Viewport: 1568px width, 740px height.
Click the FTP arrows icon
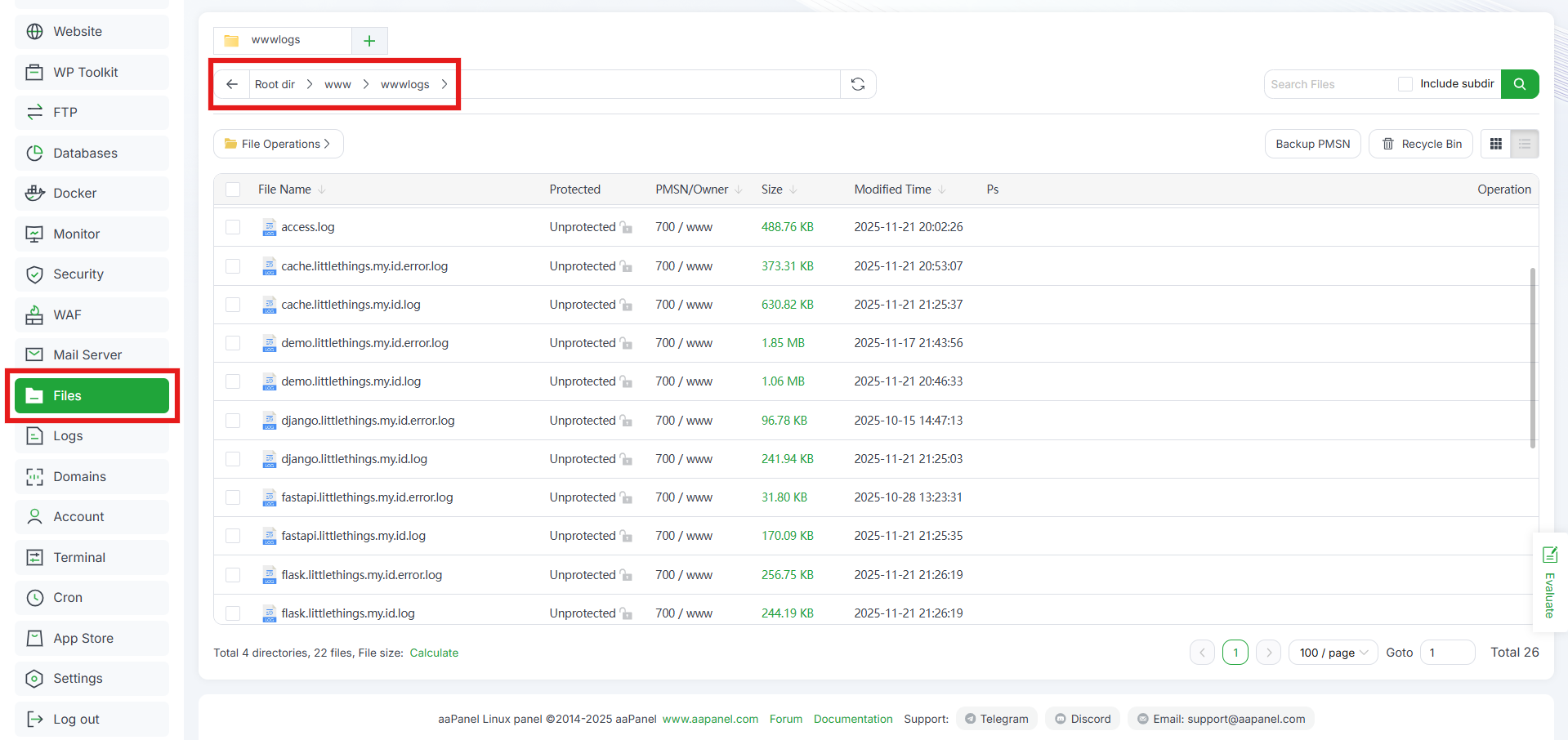coord(34,113)
